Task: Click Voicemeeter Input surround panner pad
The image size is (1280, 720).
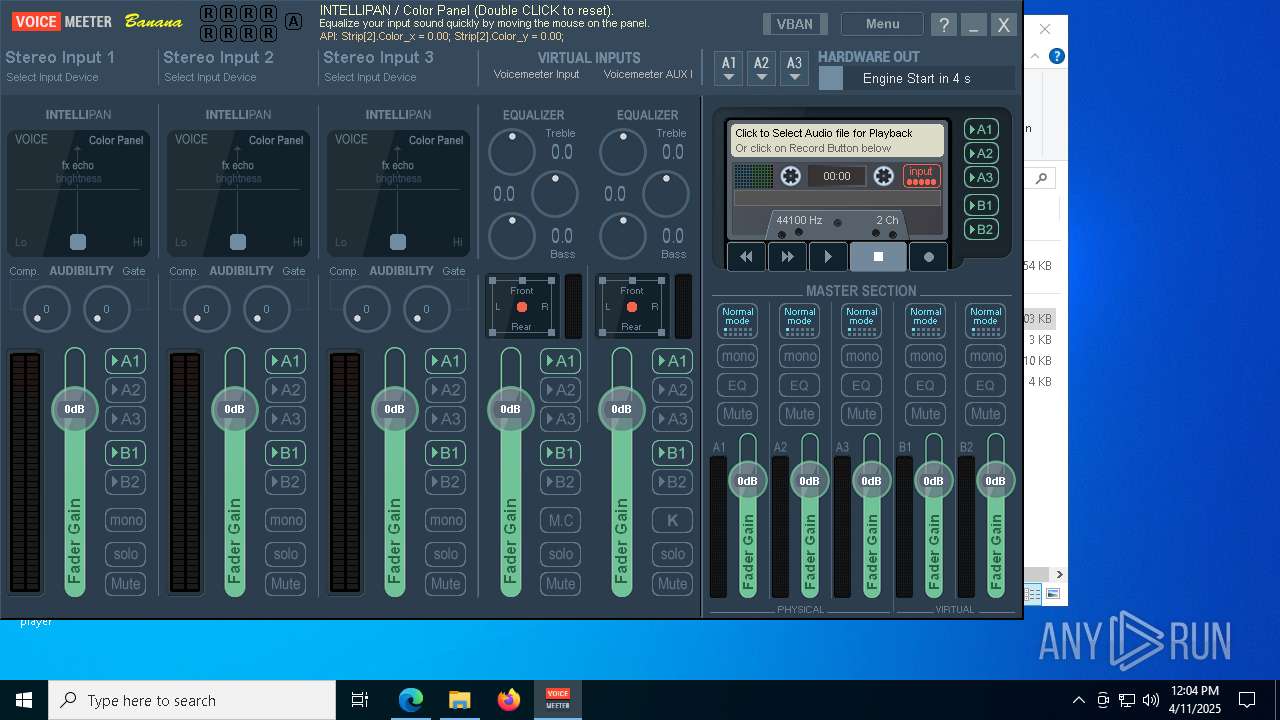Action: [x=522, y=307]
